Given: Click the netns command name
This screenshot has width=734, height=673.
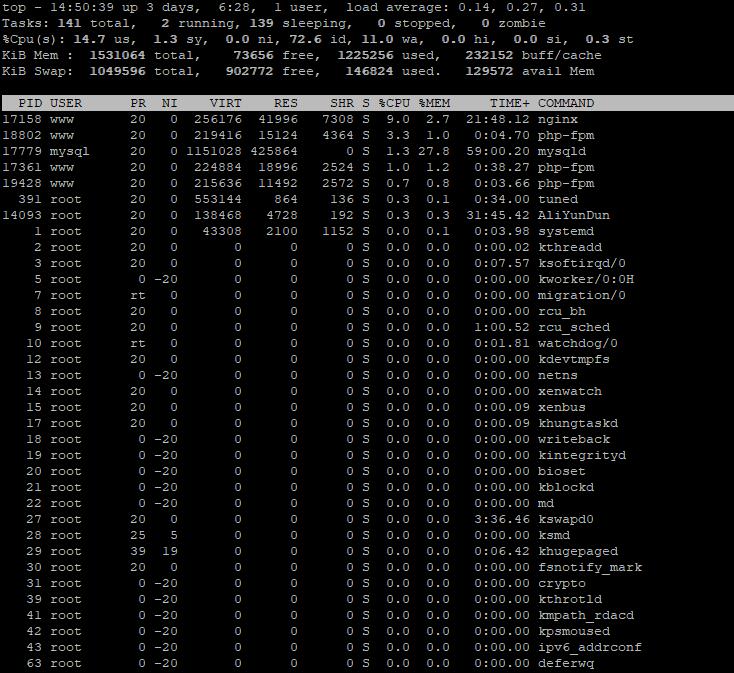Looking at the screenshot, I should (558, 375).
